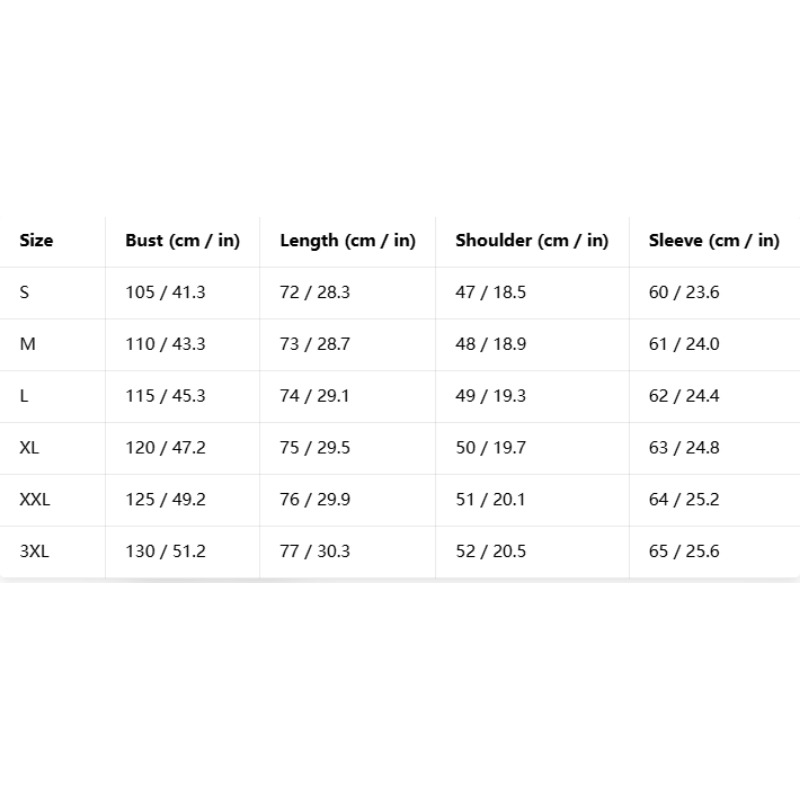The height and width of the screenshot is (800, 800).
Task: Click the Bust (cm / in) header
Action: click(x=183, y=241)
